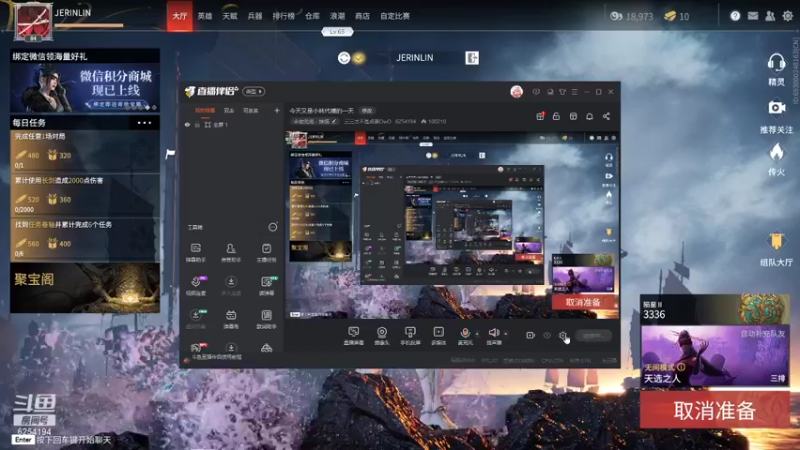Select 完成任意1场对局 daily task
Image resolution: width=800 pixels, height=450 pixels.
tap(85, 152)
